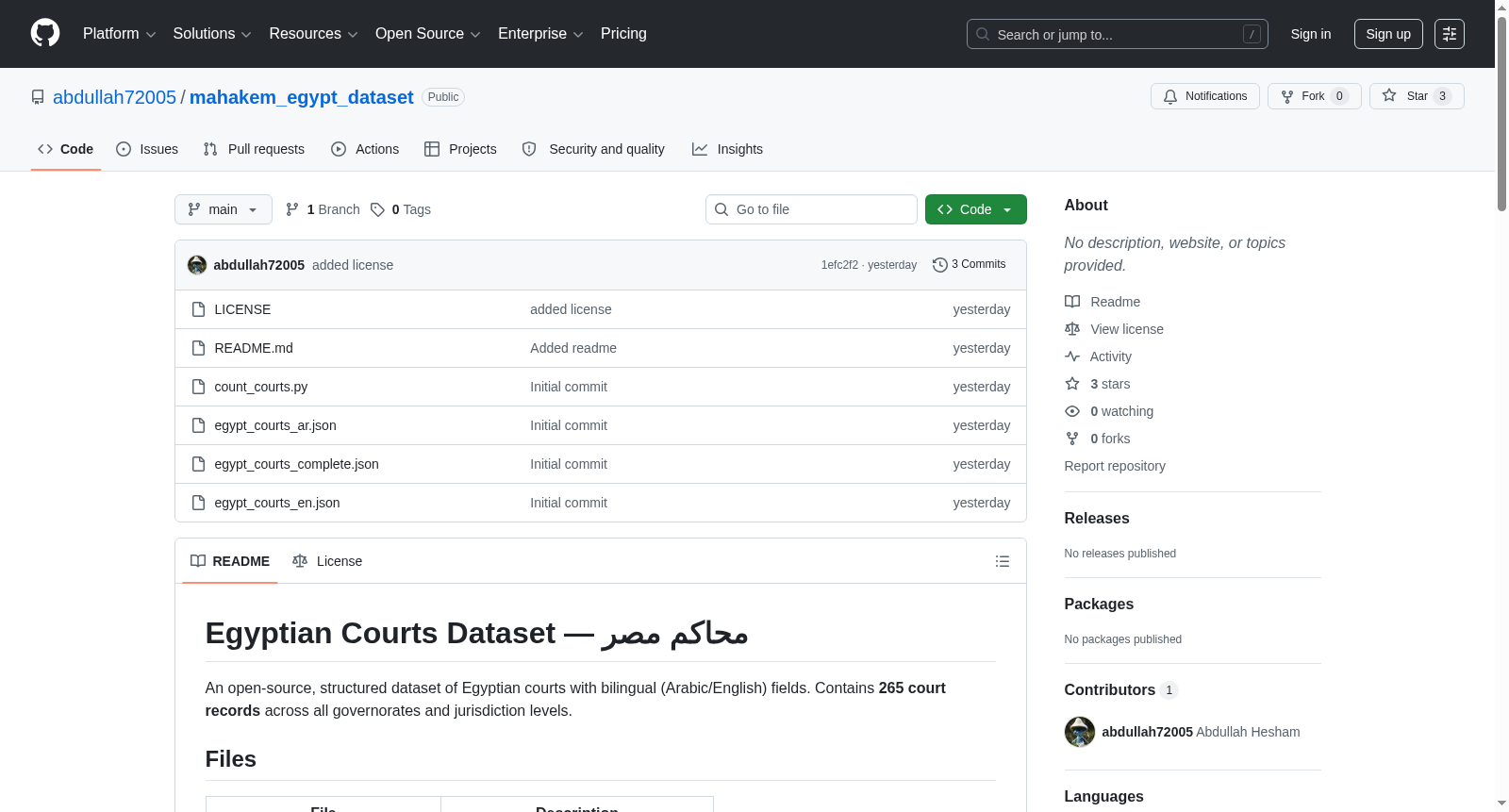The image size is (1509, 812).
Task: Click the branch icon next to 1 Branch
Action: click(x=292, y=209)
